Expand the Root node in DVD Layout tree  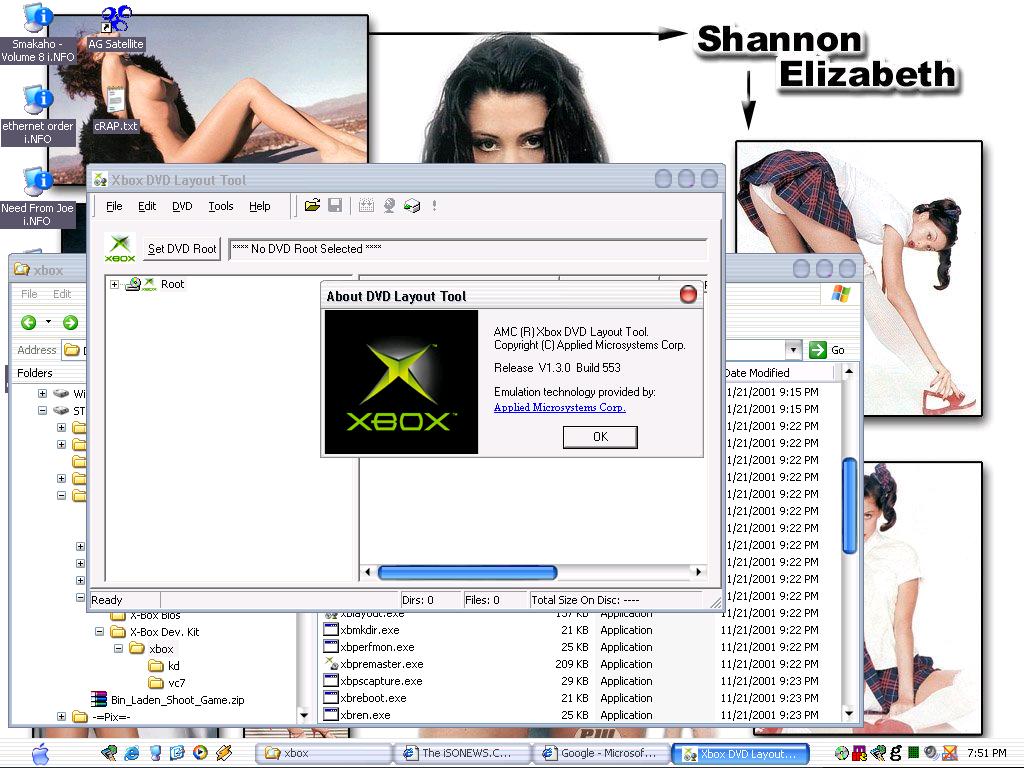(x=114, y=284)
